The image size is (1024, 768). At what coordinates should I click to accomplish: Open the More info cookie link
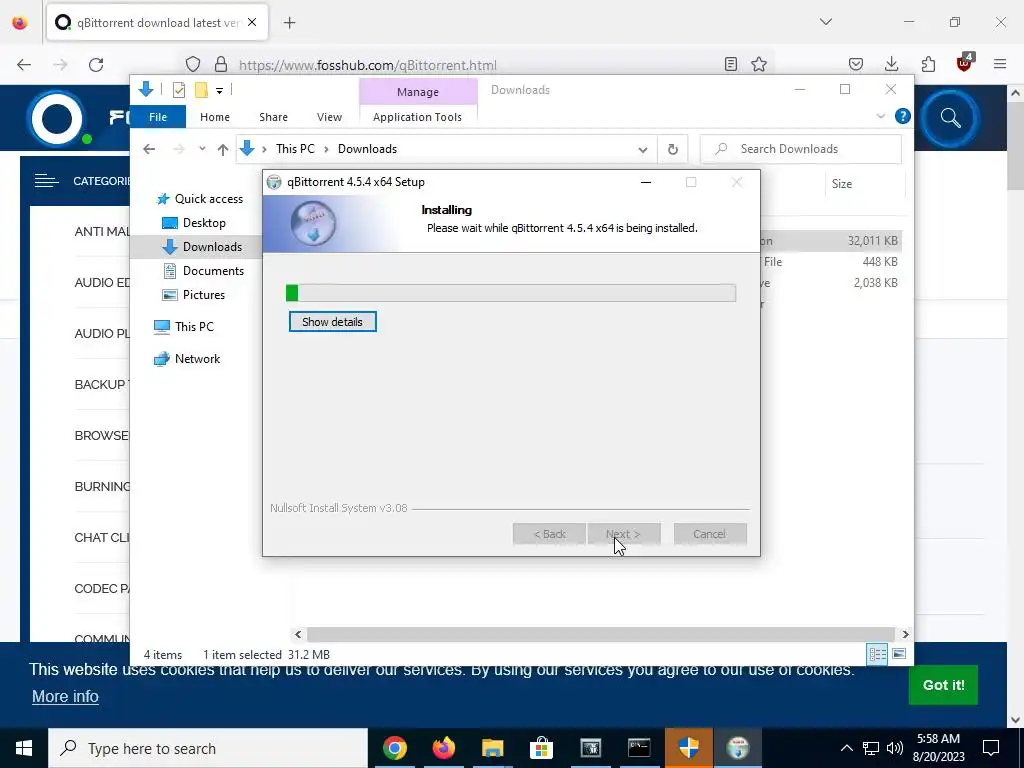(x=65, y=697)
